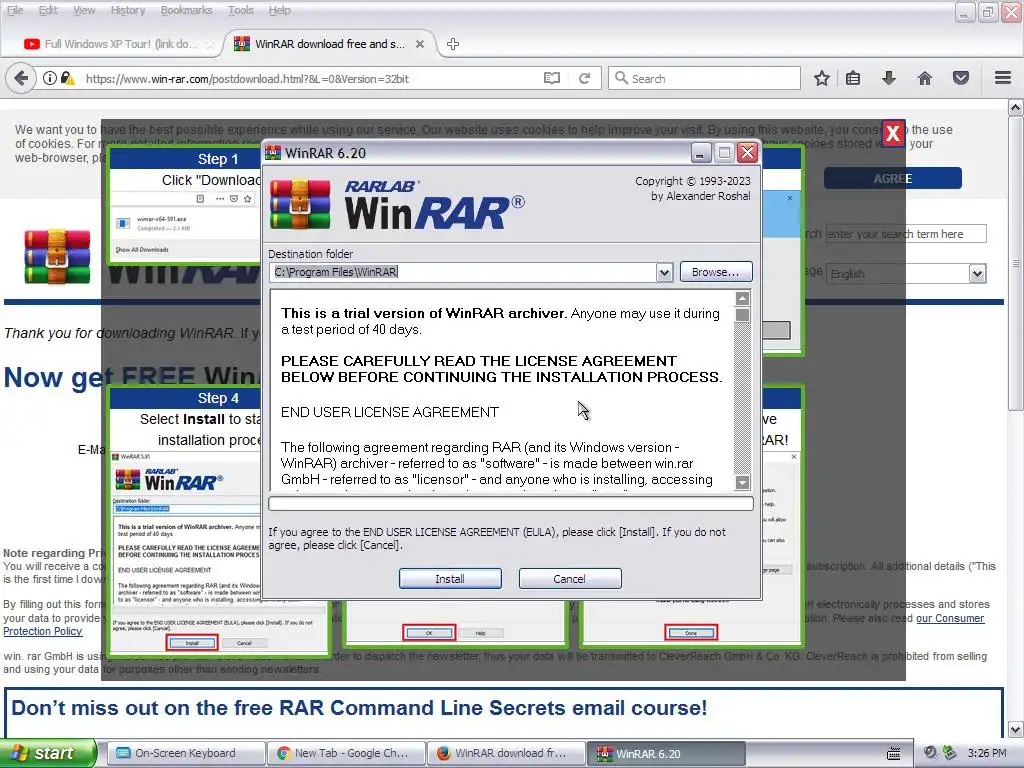Image resolution: width=1024 pixels, height=768 pixels.
Task: Click the Firefox Search box
Action: (704, 78)
